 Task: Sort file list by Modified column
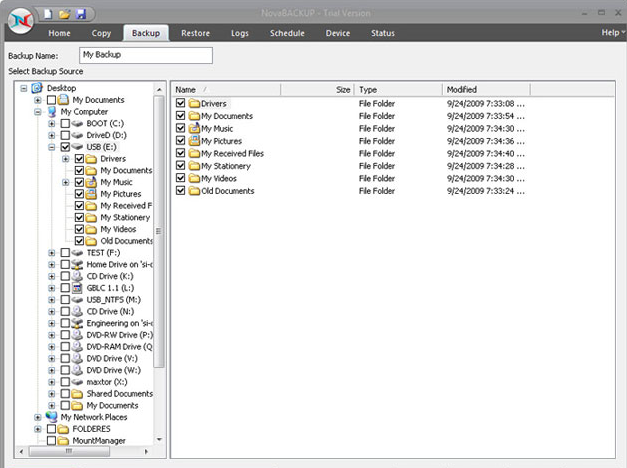point(486,90)
